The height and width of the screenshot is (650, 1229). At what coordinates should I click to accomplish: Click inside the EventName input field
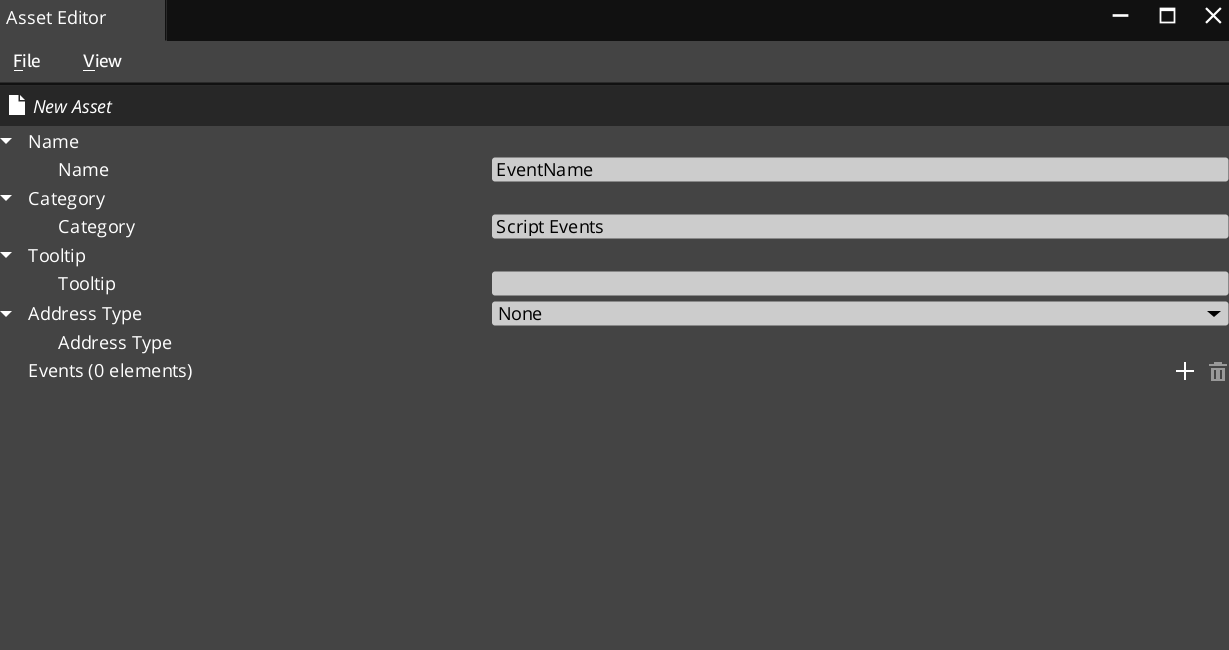tap(860, 169)
